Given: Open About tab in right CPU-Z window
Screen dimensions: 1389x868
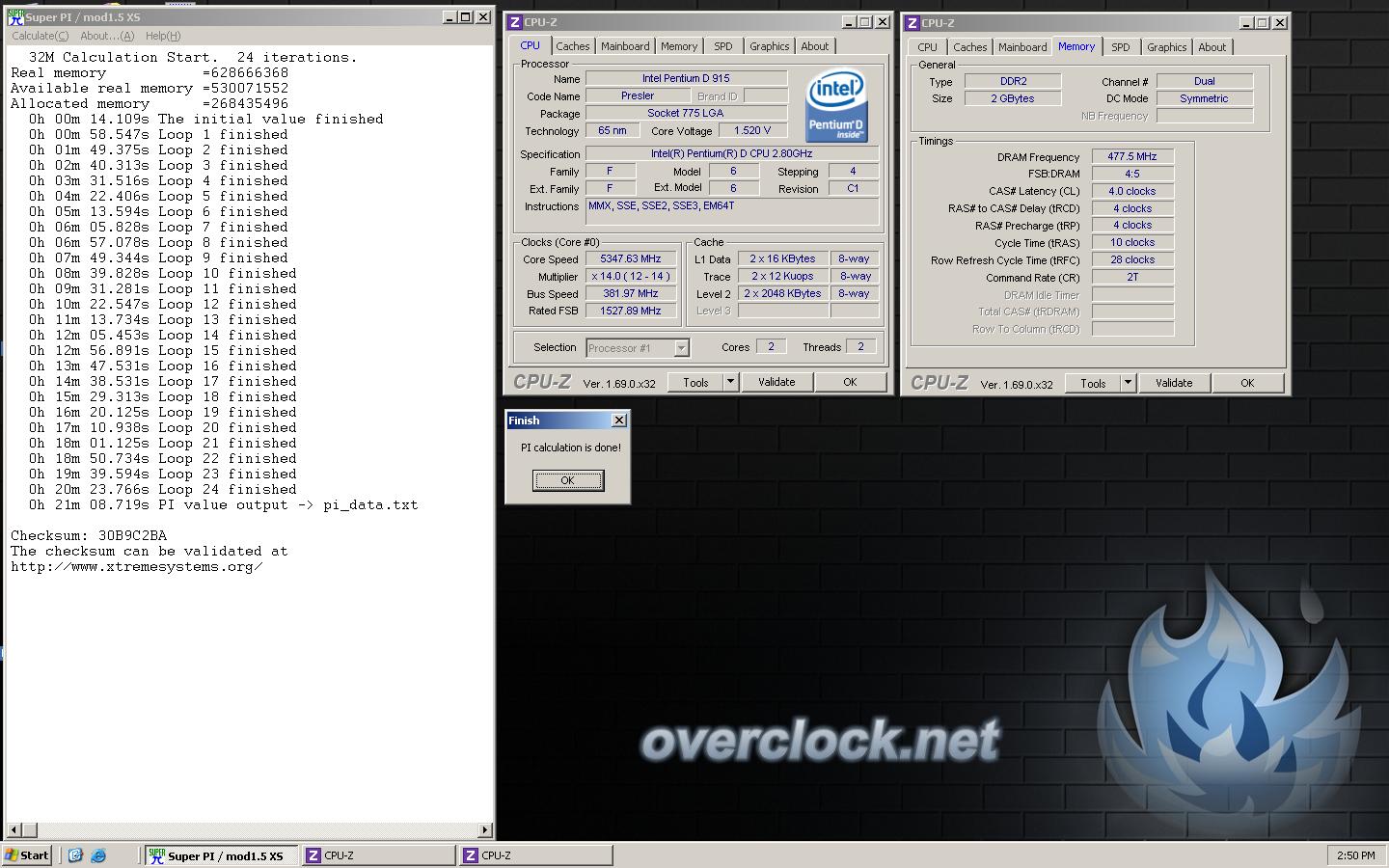Looking at the screenshot, I should point(1212,47).
